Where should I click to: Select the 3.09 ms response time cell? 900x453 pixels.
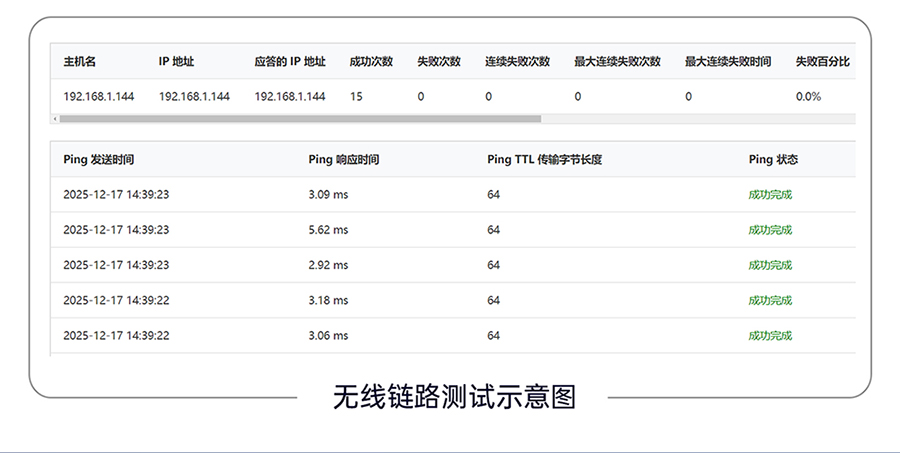[328, 195]
